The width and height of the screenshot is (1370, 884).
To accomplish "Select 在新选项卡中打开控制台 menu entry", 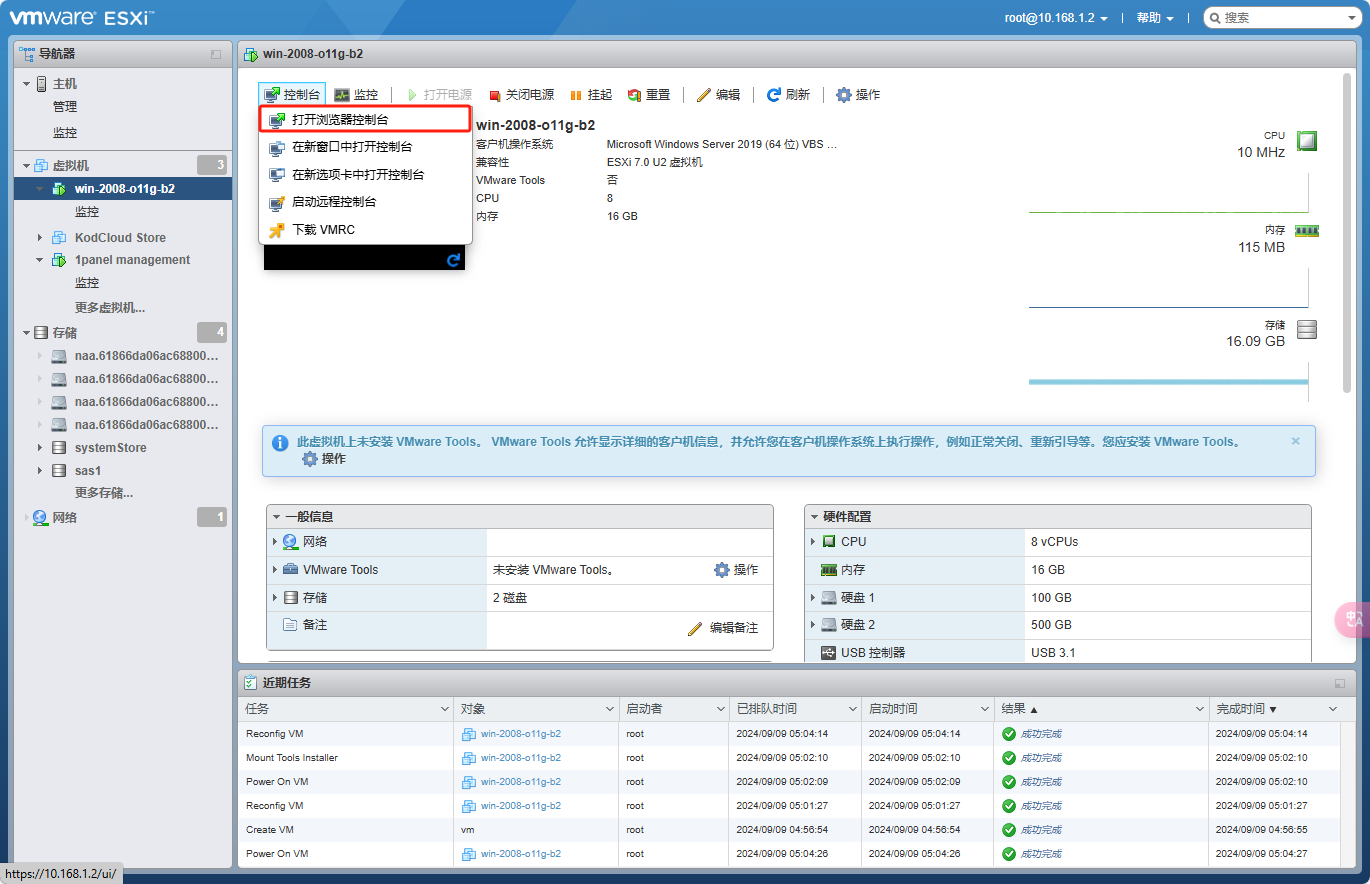I will [365, 174].
